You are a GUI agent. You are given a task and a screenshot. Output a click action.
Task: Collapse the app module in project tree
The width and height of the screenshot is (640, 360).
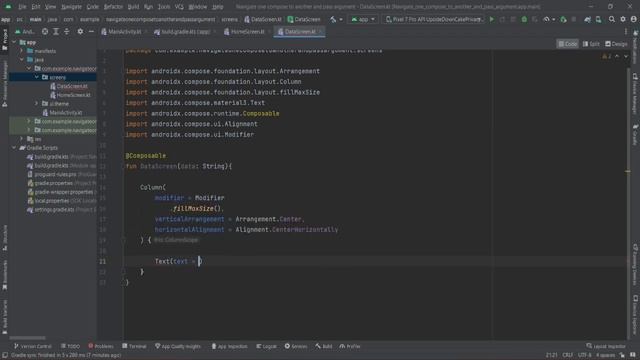click(15, 42)
